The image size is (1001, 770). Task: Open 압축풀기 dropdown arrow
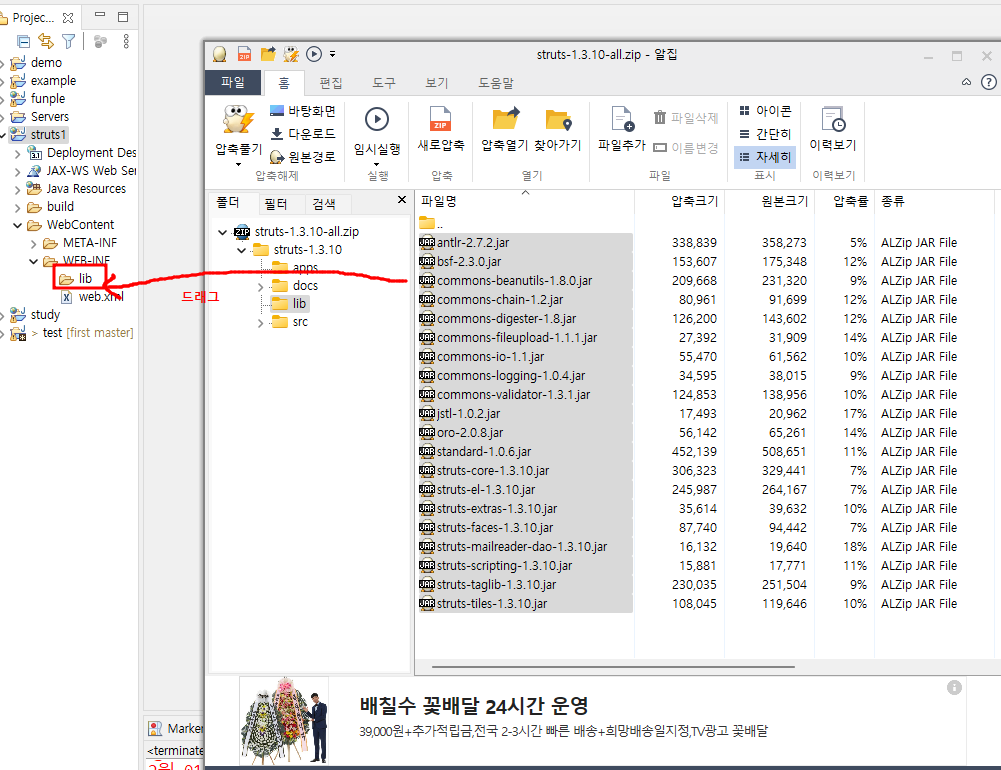(x=238, y=165)
